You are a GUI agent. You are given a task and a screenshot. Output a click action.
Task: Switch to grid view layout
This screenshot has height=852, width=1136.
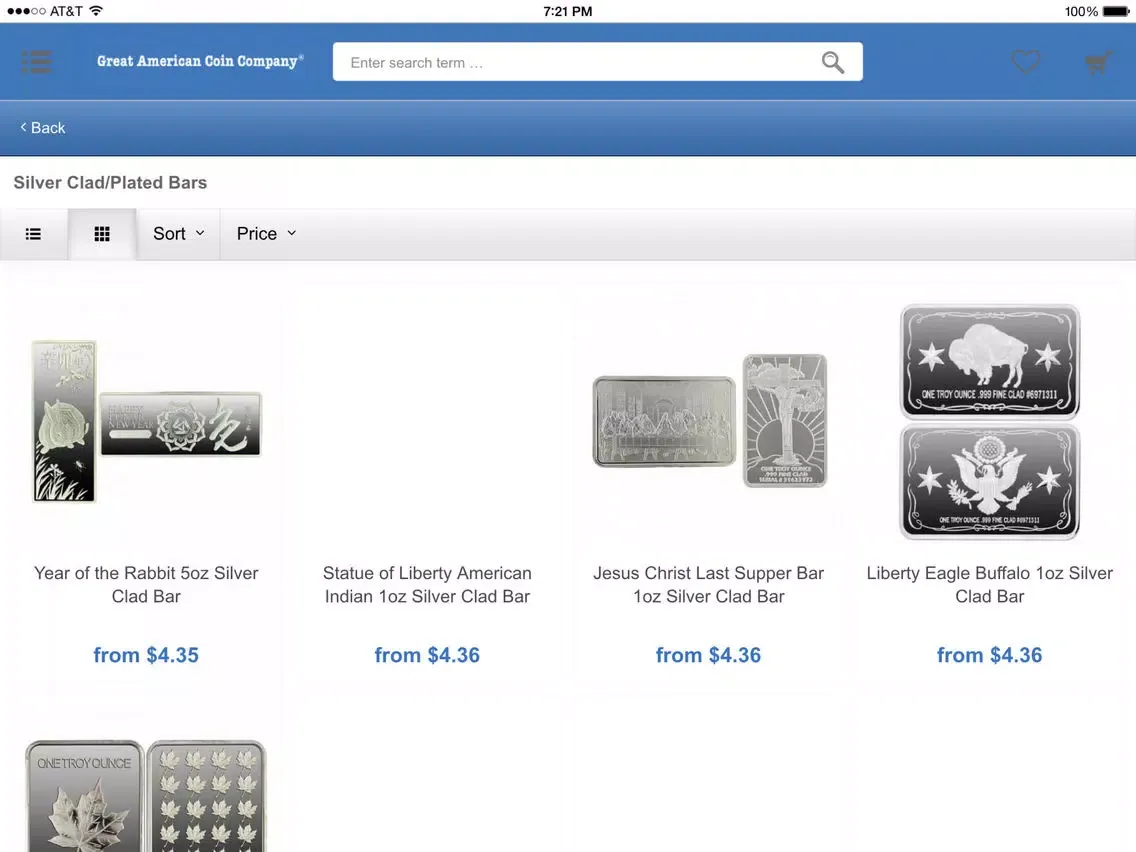(x=102, y=234)
